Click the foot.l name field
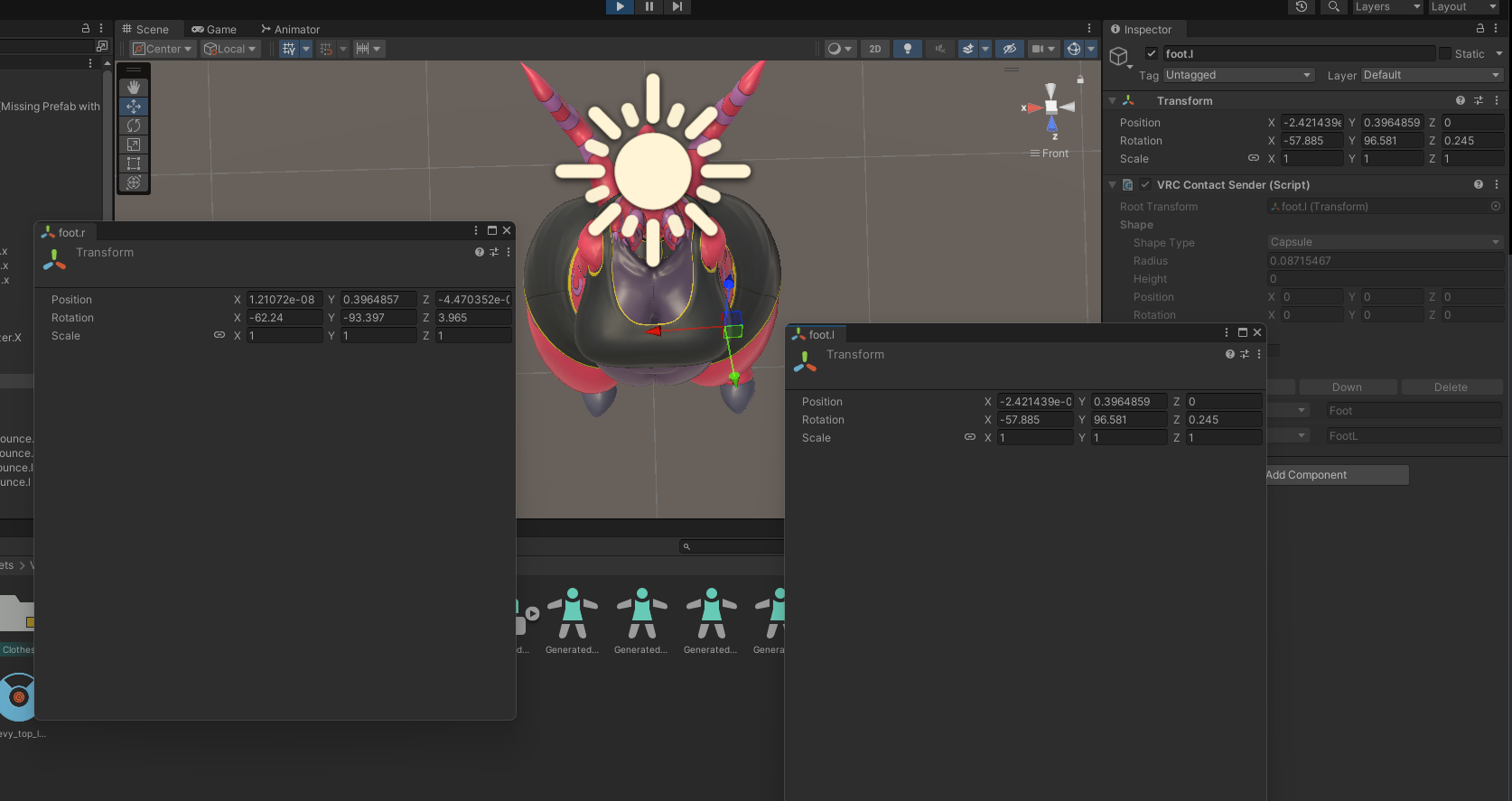 pos(1298,53)
